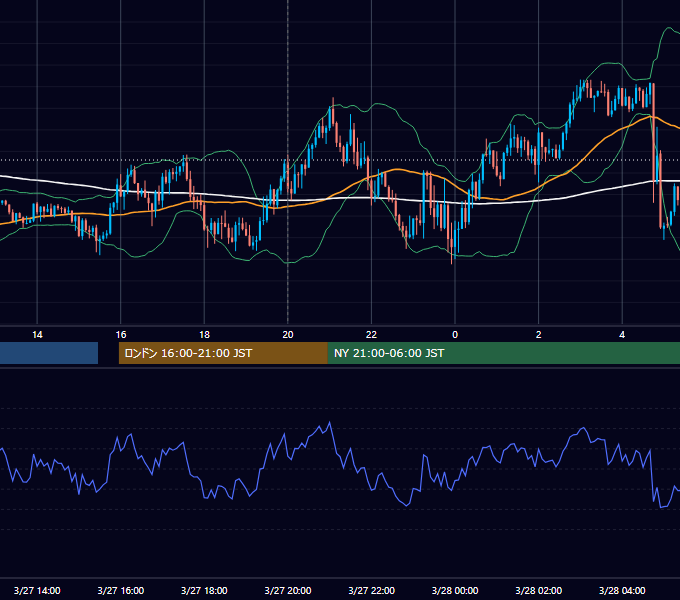Click the '0' hour label on chart axis
Viewport: 680px width, 600px height.
coord(455,335)
